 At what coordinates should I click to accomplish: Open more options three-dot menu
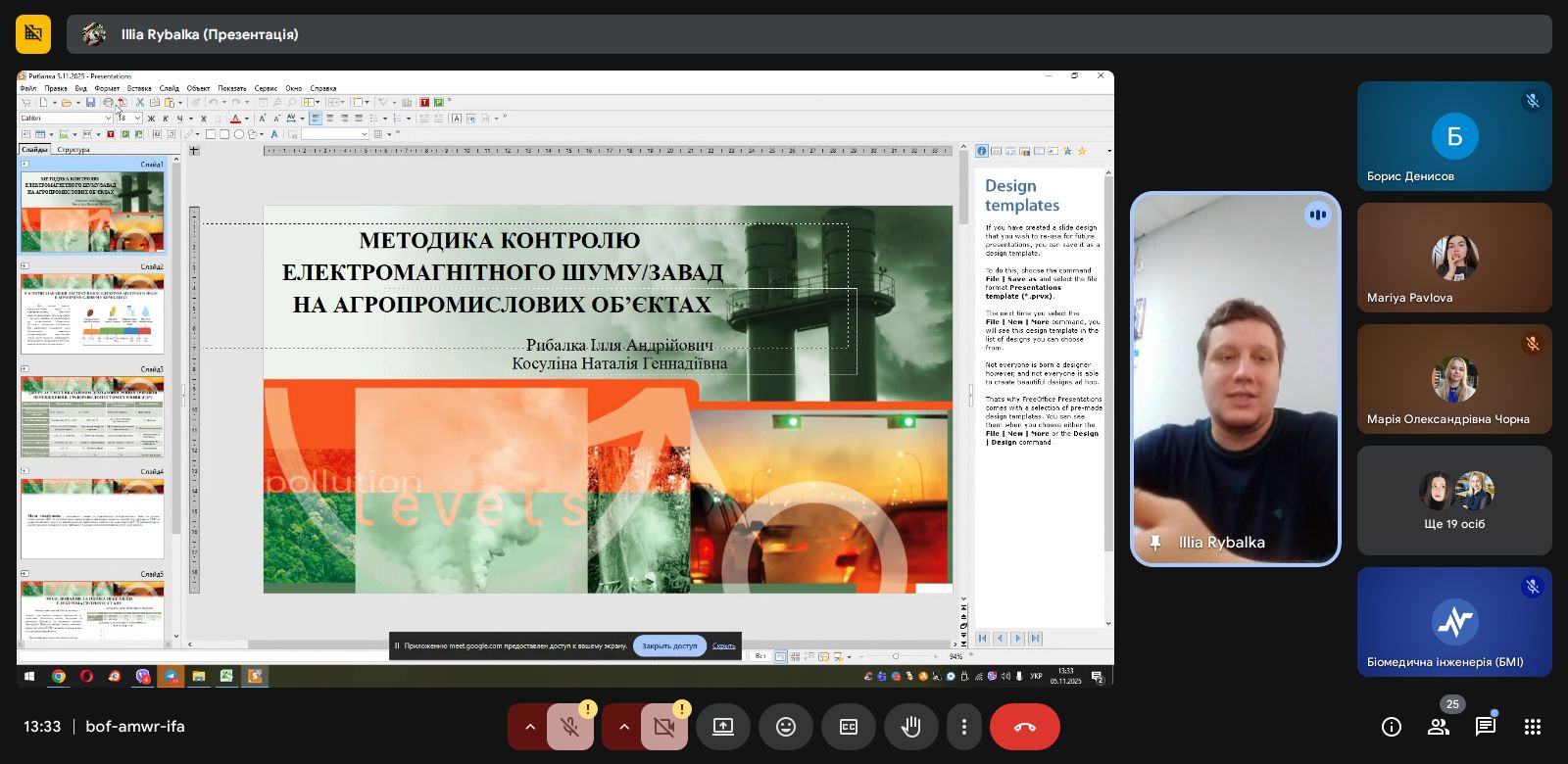(964, 727)
